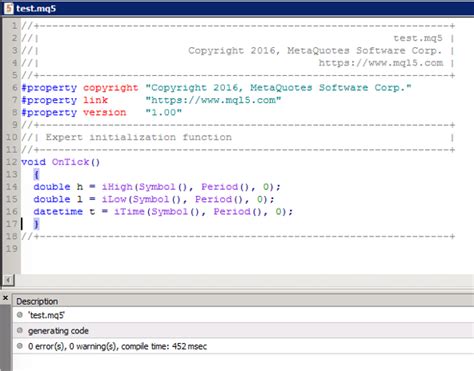Click the iHigh function call in line 14

coord(117,187)
